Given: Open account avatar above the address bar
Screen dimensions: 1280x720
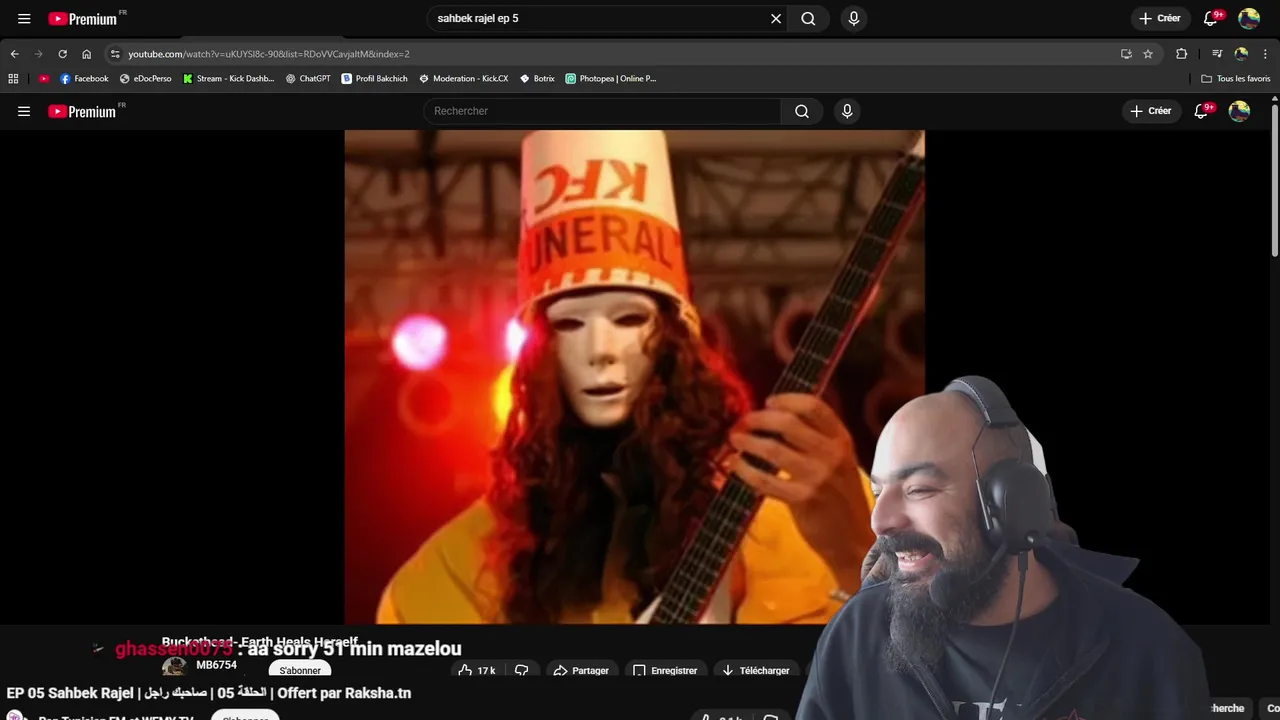Looking at the screenshot, I should (1249, 18).
